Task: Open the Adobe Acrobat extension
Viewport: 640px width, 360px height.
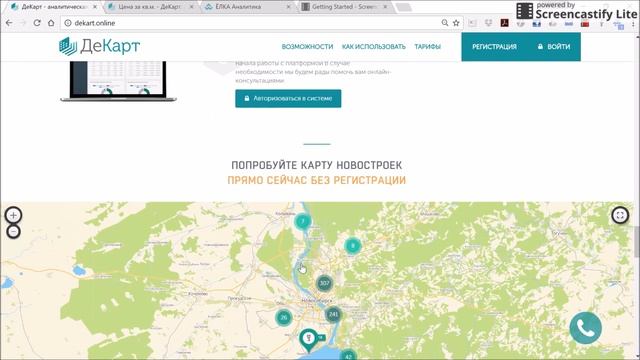Action: (x=504, y=23)
